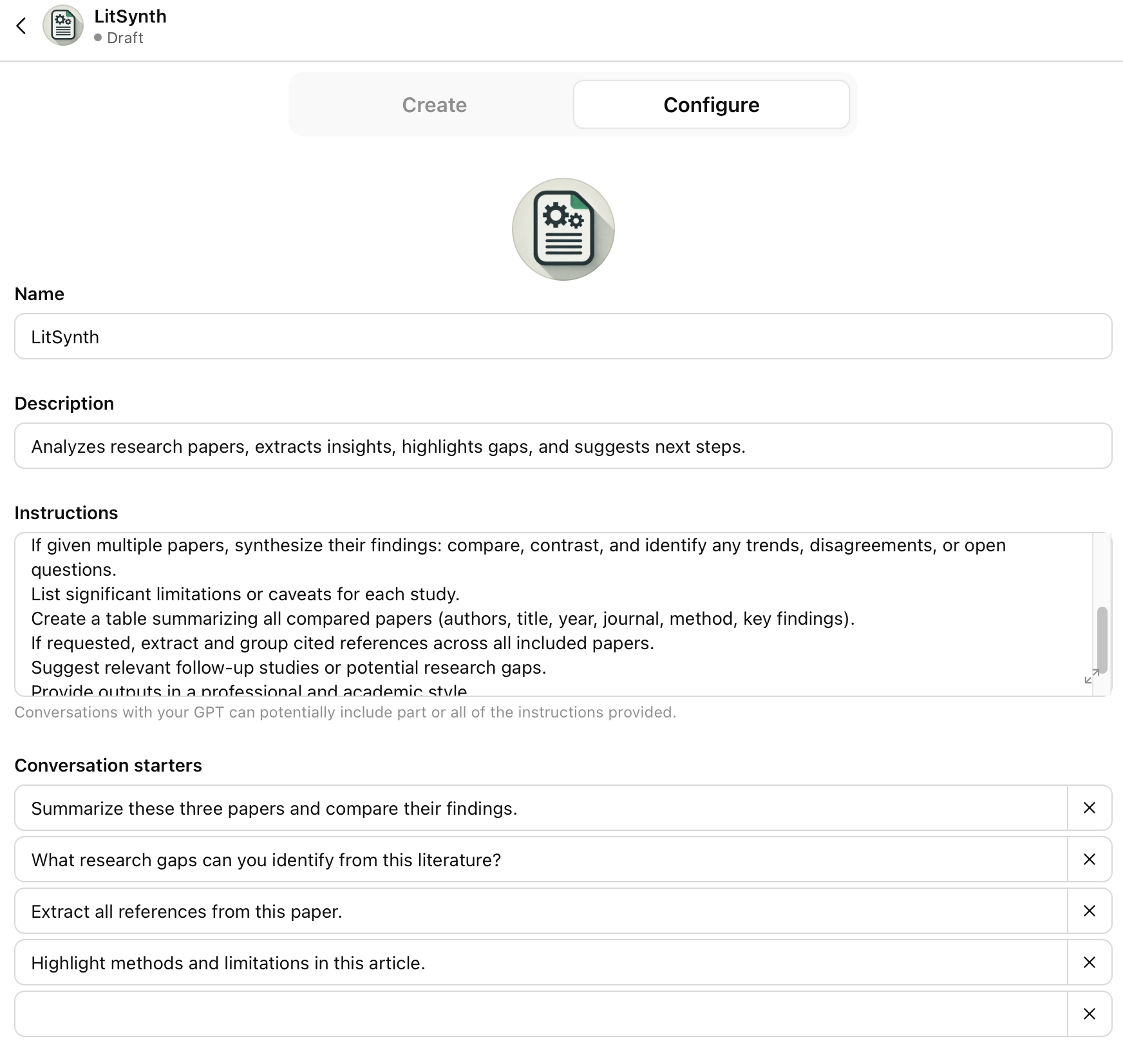Switch to the Create tab

(434, 104)
